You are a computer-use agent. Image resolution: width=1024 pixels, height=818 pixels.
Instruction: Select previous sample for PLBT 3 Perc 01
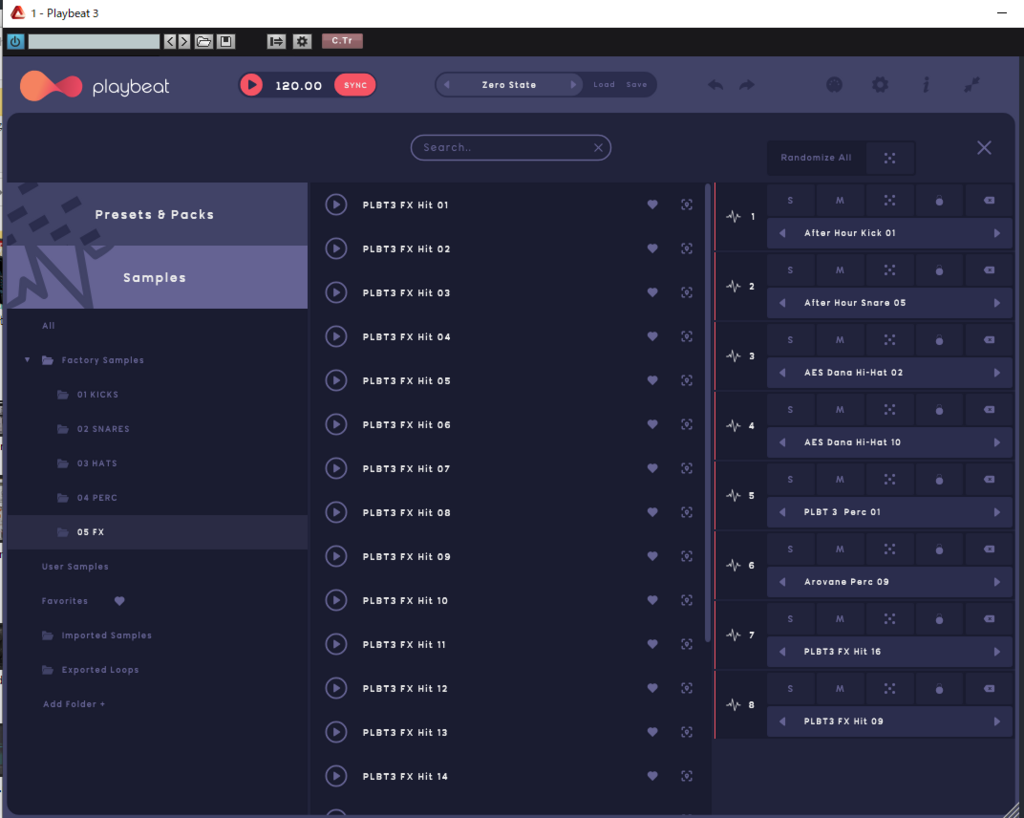[782, 512]
